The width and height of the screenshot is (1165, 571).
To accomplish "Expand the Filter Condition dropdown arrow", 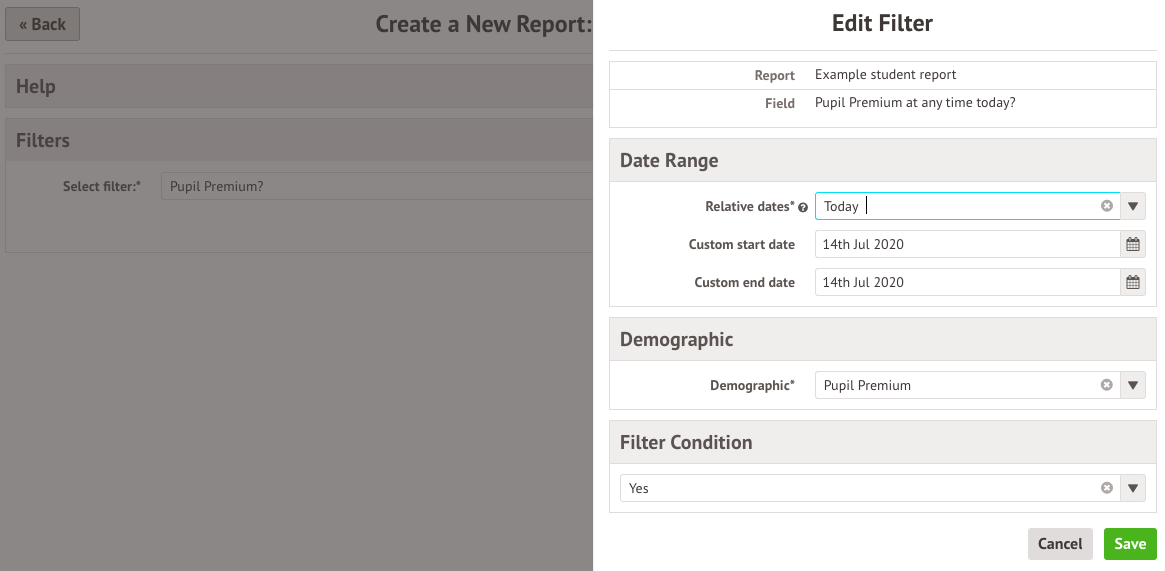I will (x=1133, y=488).
